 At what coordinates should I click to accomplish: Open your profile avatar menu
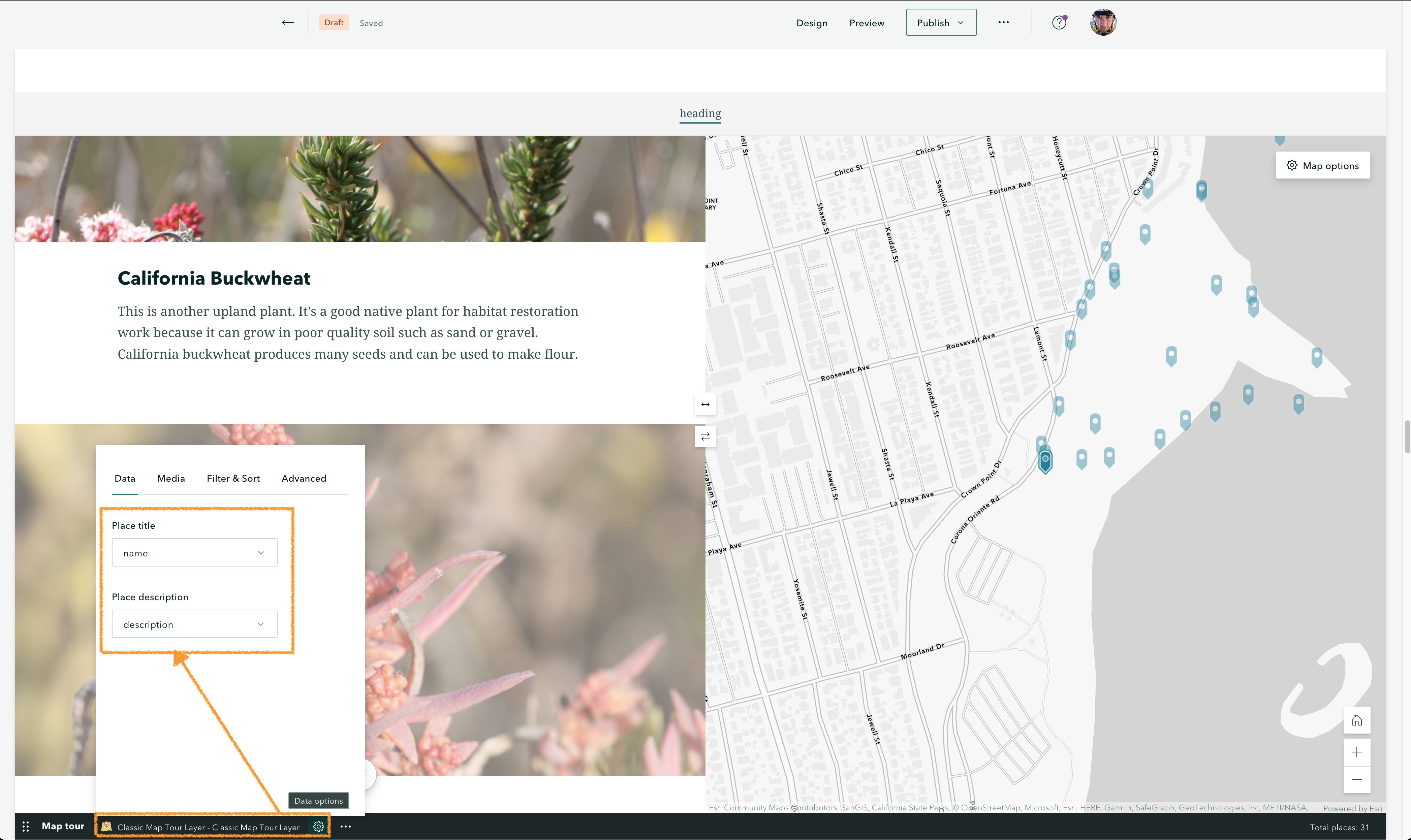point(1102,23)
